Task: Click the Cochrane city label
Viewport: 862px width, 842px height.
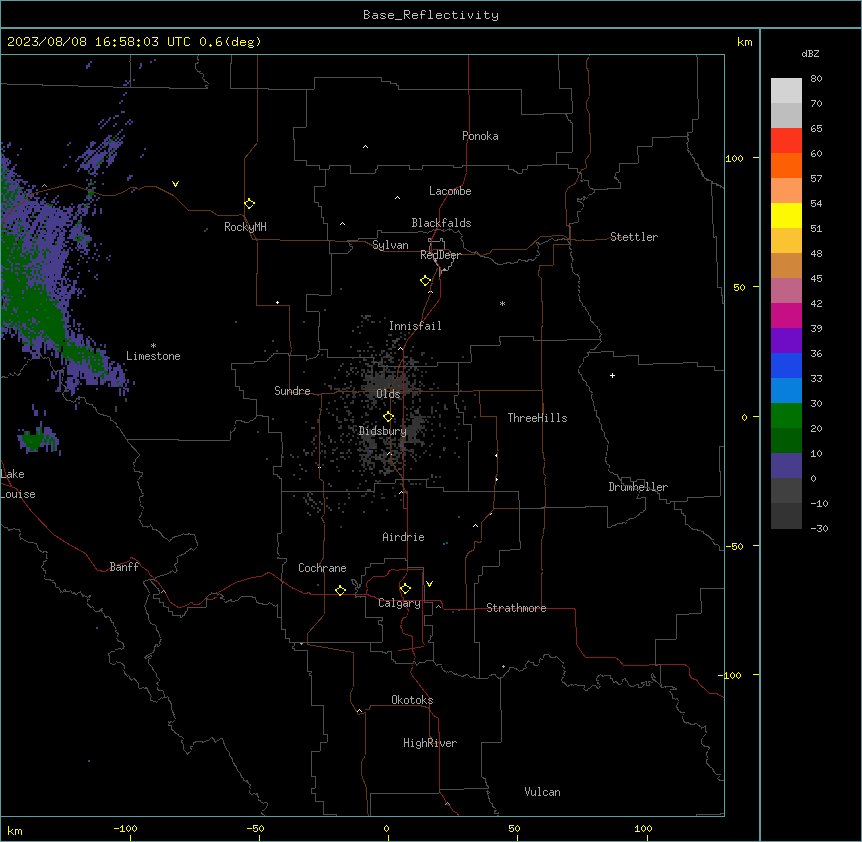Action: coord(322,568)
